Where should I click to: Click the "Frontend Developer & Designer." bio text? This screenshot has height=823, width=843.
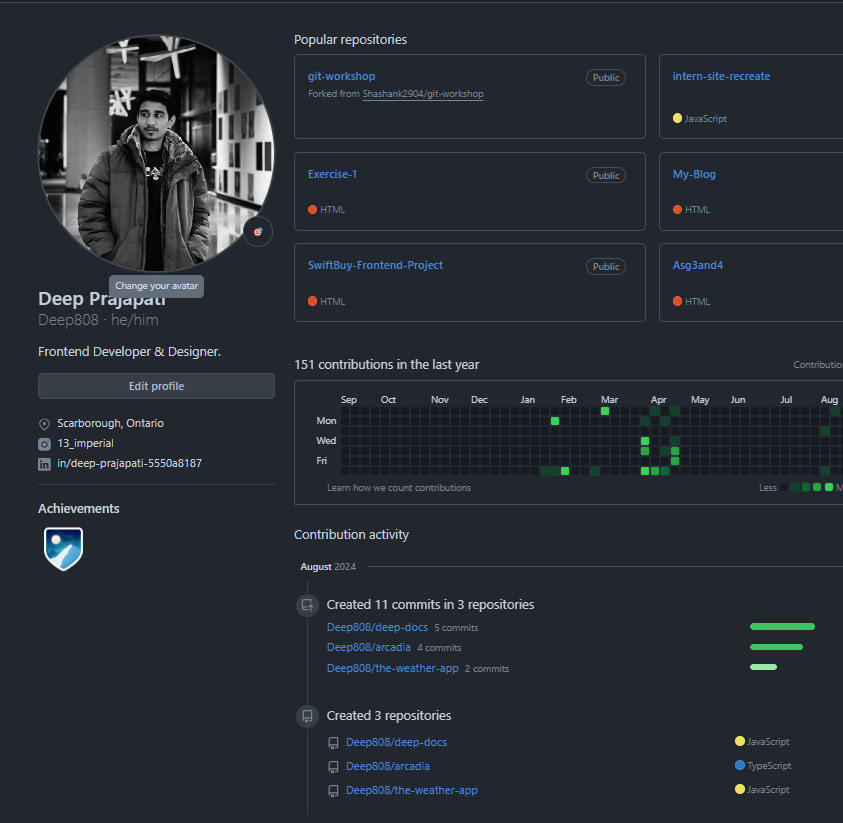130,352
